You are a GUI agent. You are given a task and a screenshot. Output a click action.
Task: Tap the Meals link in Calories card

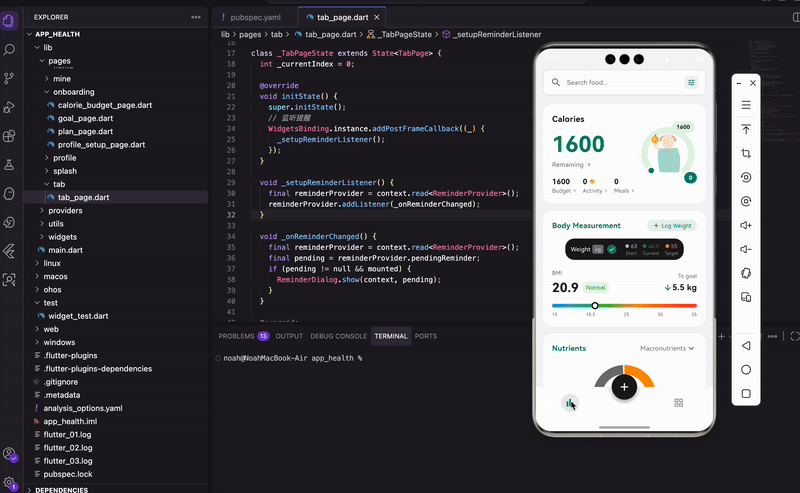pos(623,191)
